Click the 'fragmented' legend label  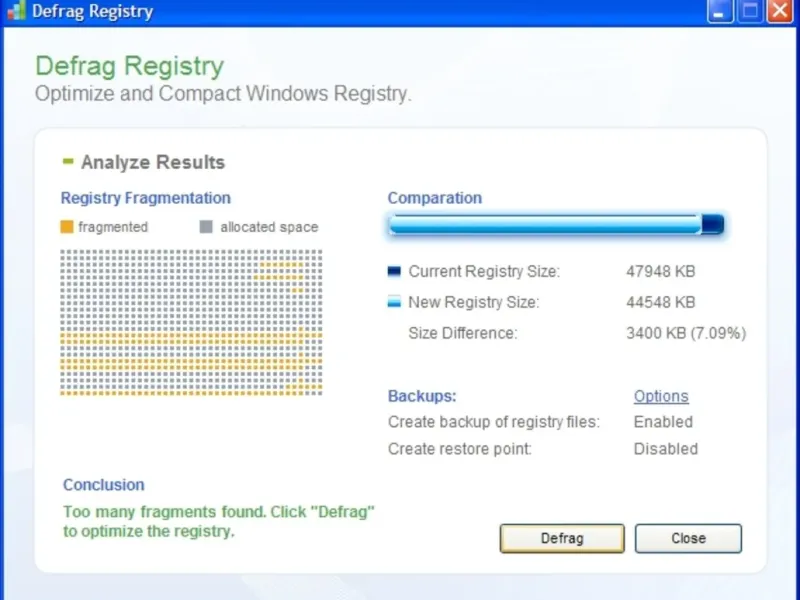pyautogui.click(x=113, y=227)
